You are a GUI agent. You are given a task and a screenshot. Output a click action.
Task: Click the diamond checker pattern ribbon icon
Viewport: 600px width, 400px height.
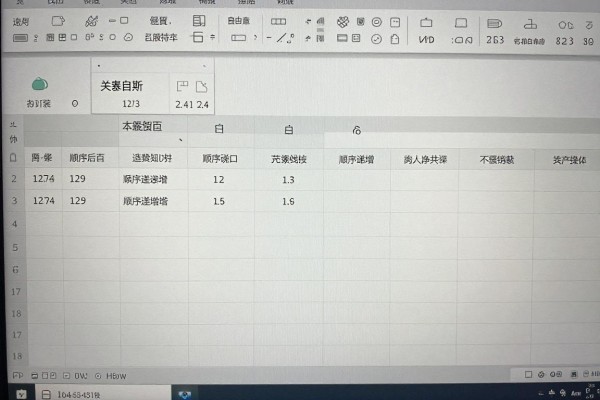click(x=342, y=22)
